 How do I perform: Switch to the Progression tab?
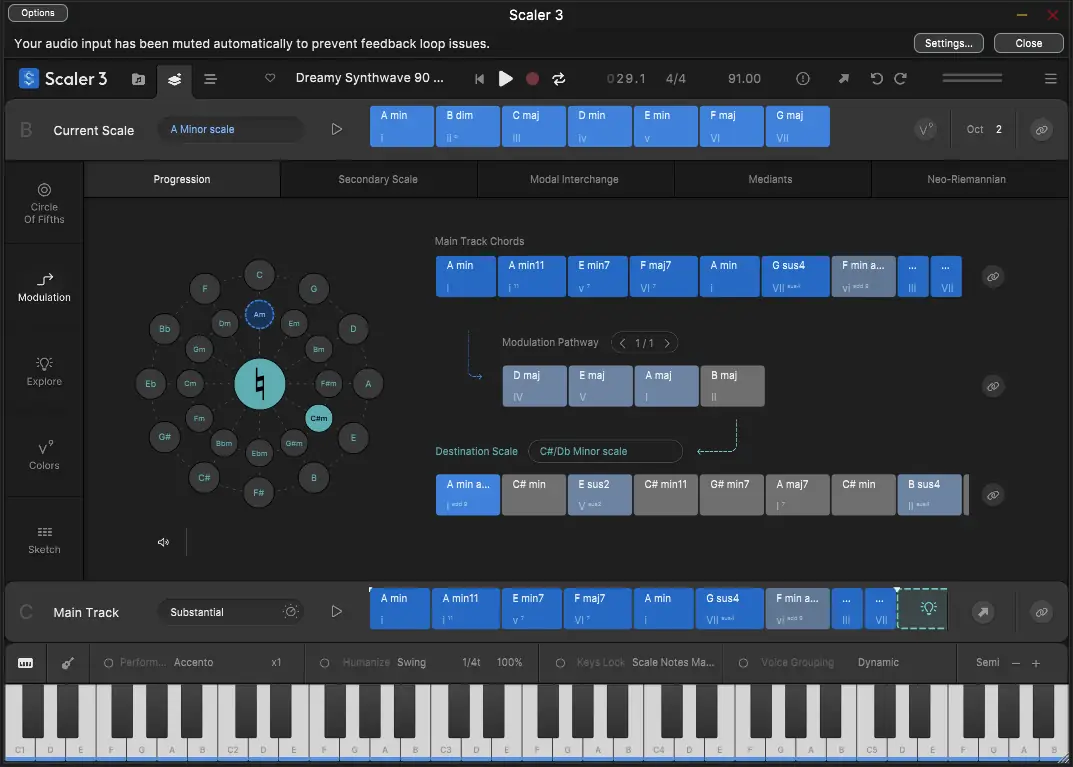(x=181, y=179)
